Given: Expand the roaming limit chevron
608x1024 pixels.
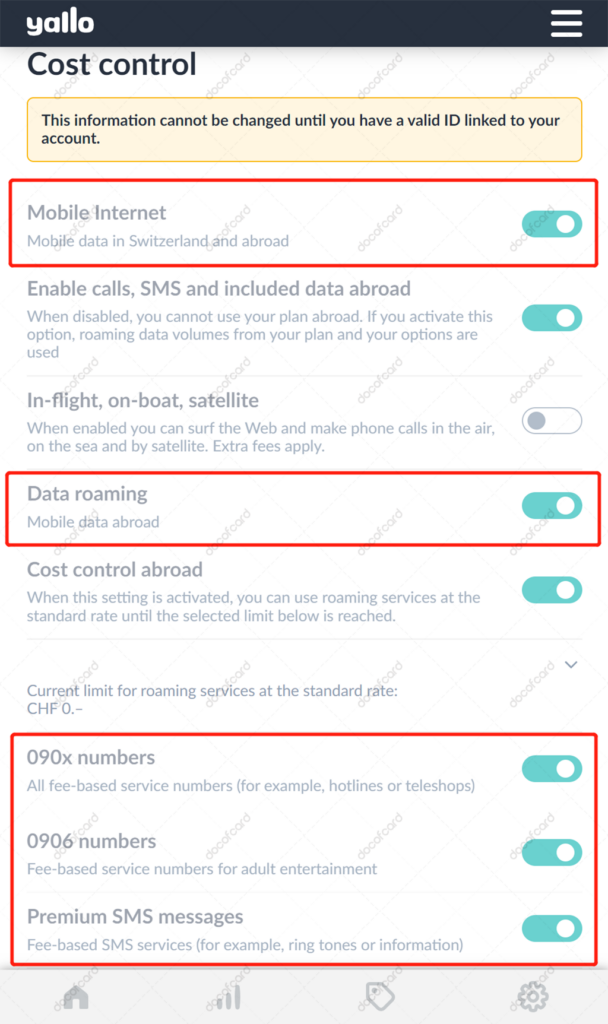Looking at the screenshot, I should 570,664.
